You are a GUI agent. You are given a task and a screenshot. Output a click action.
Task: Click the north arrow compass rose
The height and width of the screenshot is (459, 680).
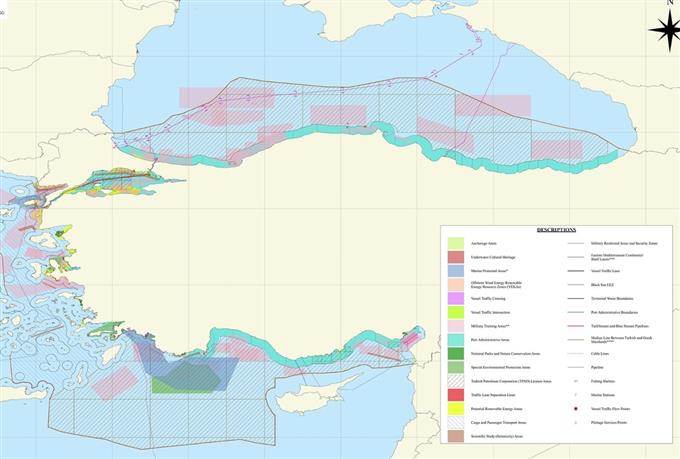pyautogui.click(x=664, y=30)
